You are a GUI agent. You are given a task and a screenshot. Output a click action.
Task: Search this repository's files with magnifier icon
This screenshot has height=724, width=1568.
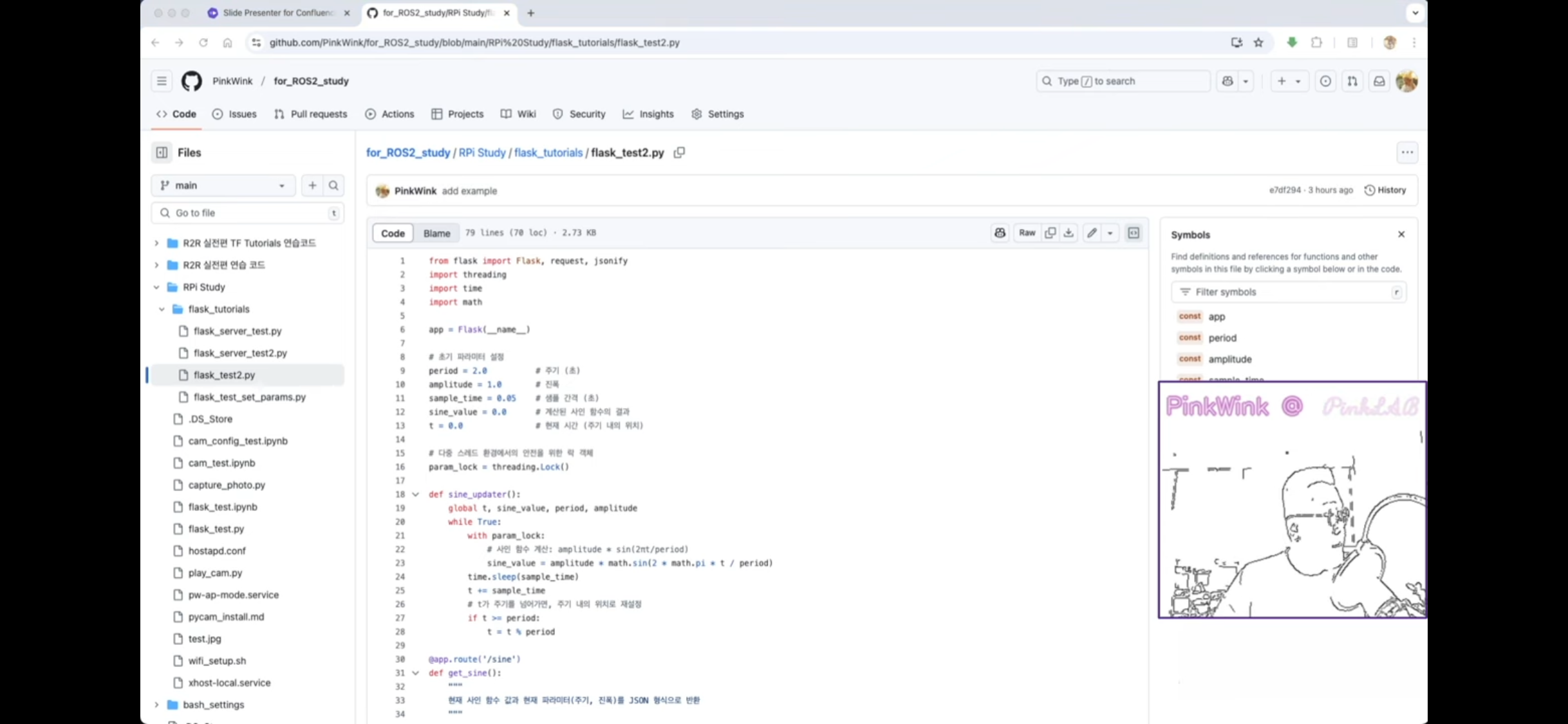pyautogui.click(x=333, y=185)
